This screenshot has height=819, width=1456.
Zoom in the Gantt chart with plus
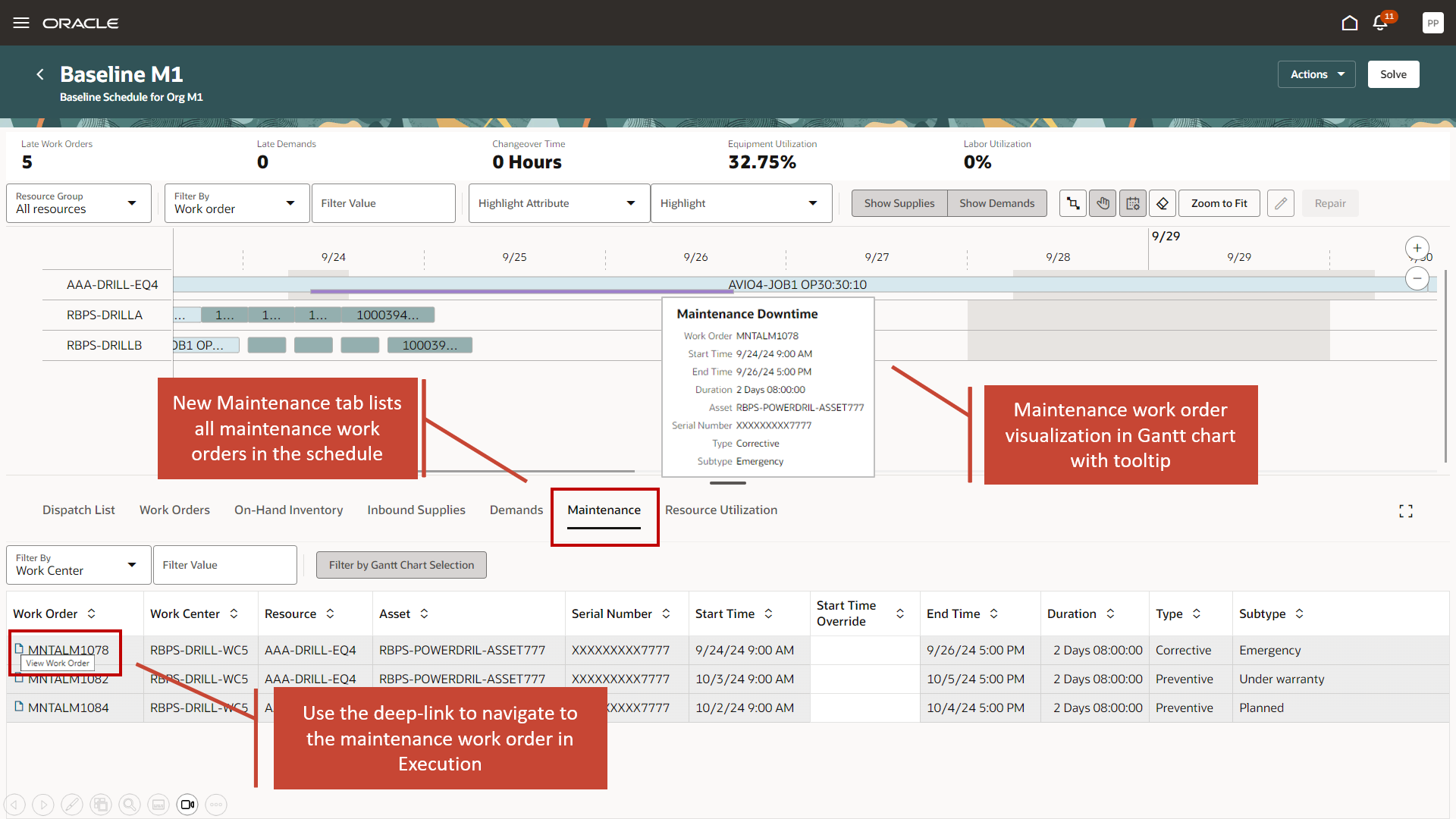(x=1417, y=248)
